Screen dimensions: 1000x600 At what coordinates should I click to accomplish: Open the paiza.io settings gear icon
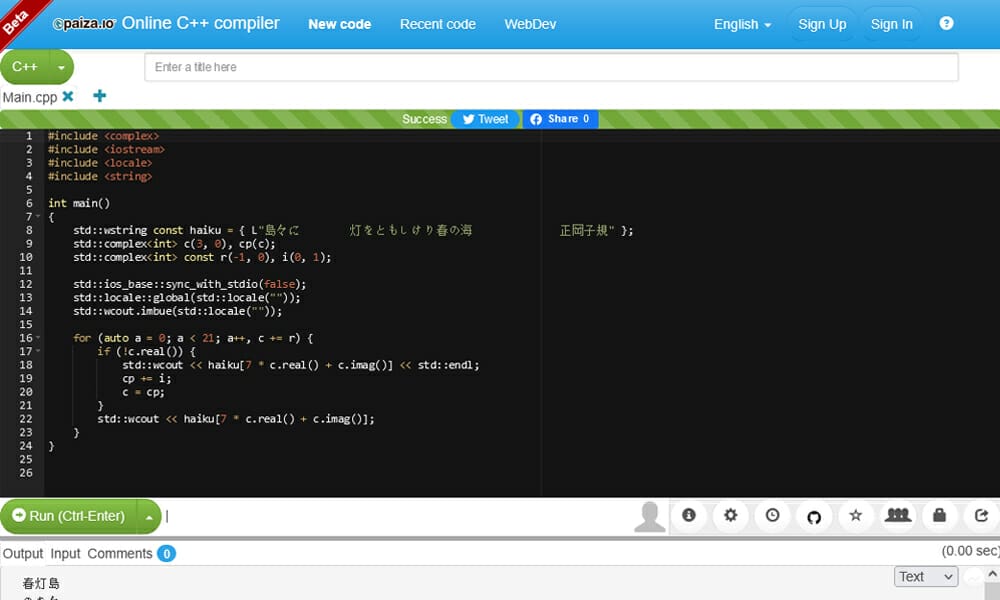tap(731, 515)
